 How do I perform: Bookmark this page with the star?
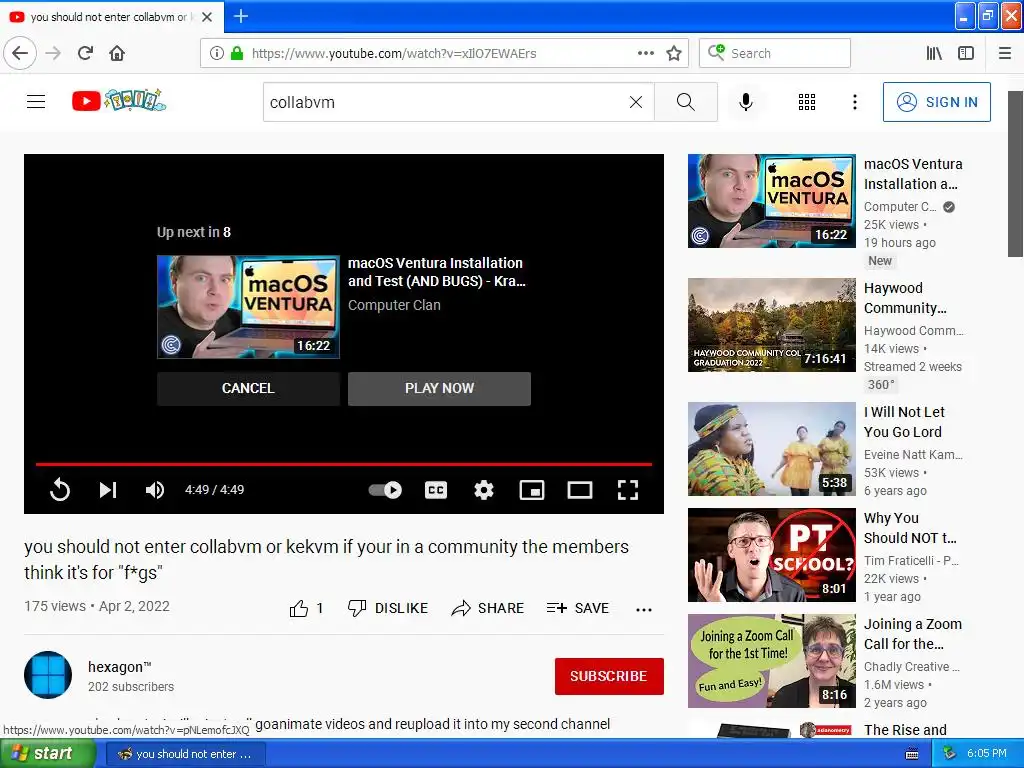tap(674, 53)
